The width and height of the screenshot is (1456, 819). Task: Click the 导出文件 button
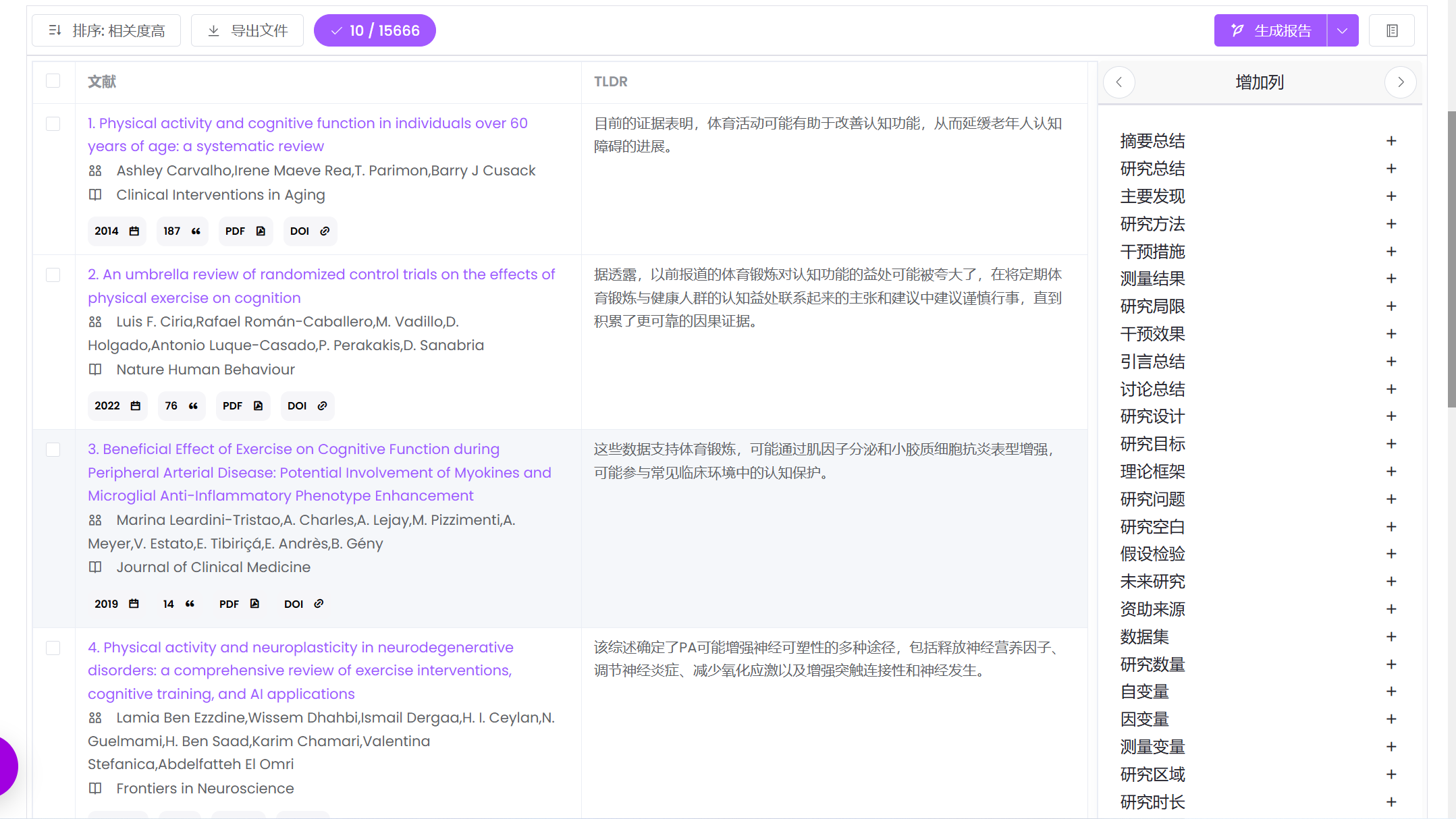pyautogui.click(x=247, y=30)
